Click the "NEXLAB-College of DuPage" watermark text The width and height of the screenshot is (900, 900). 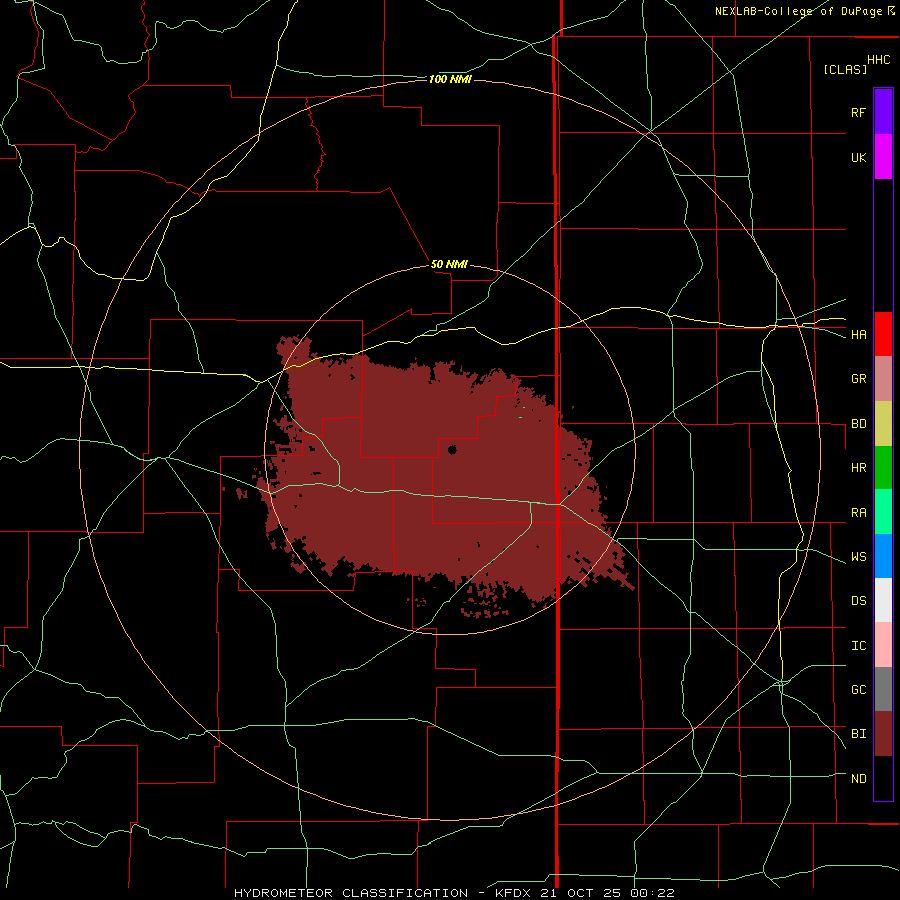pos(799,11)
